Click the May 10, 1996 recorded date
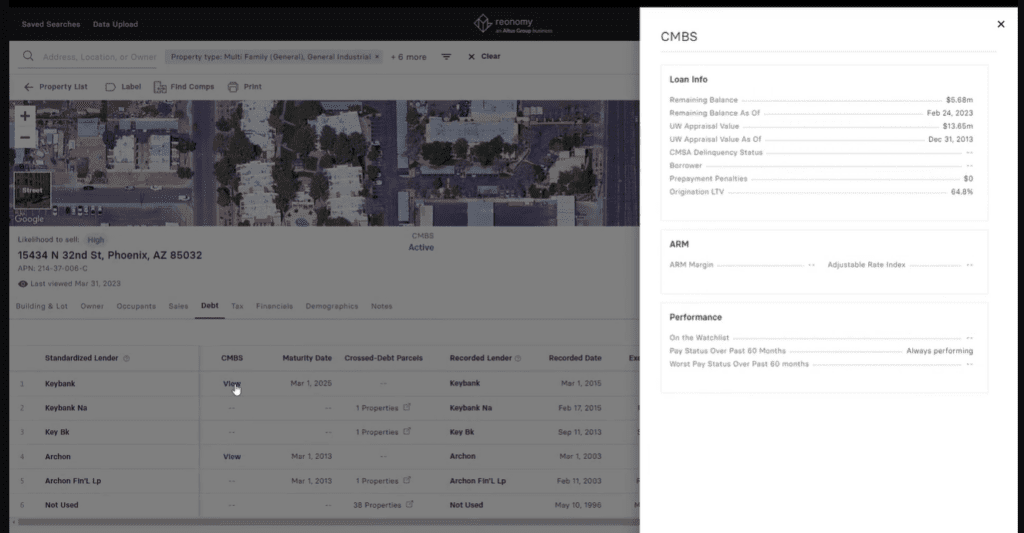Screen dimensions: 1024x533 point(578,505)
